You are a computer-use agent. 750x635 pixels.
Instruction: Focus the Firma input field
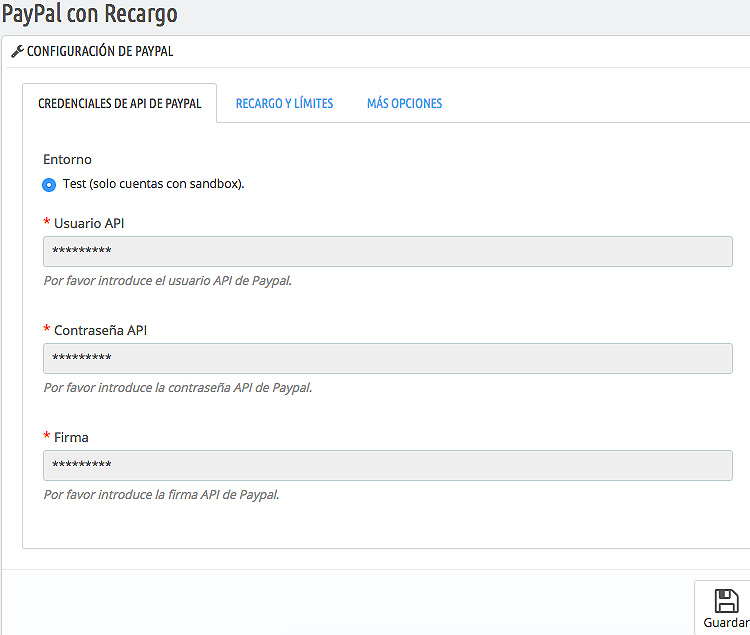(x=387, y=465)
